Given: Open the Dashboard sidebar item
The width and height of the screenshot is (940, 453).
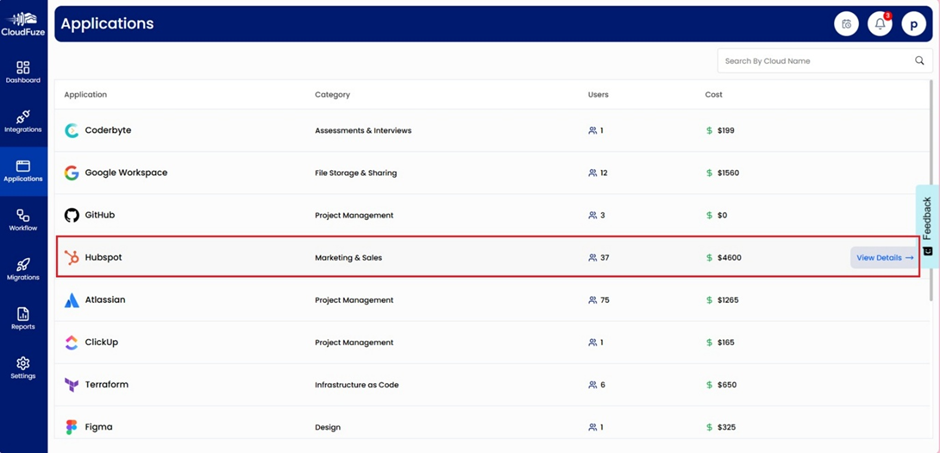Looking at the screenshot, I should (23, 73).
